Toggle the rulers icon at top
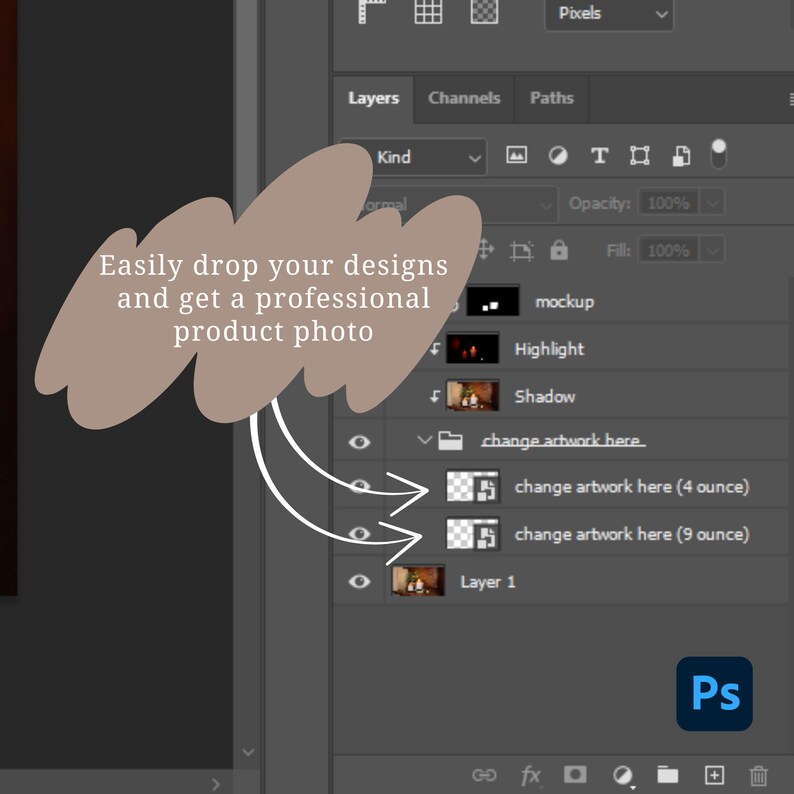Image resolution: width=794 pixels, height=794 pixels. [x=372, y=11]
